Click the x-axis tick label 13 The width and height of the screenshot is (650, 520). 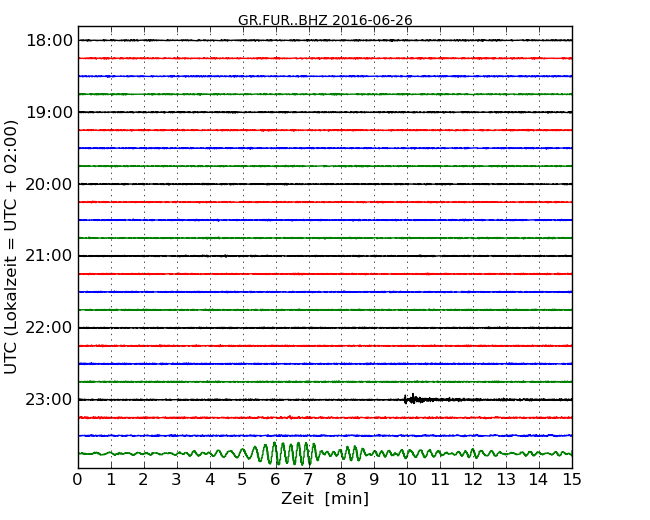pos(506,480)
